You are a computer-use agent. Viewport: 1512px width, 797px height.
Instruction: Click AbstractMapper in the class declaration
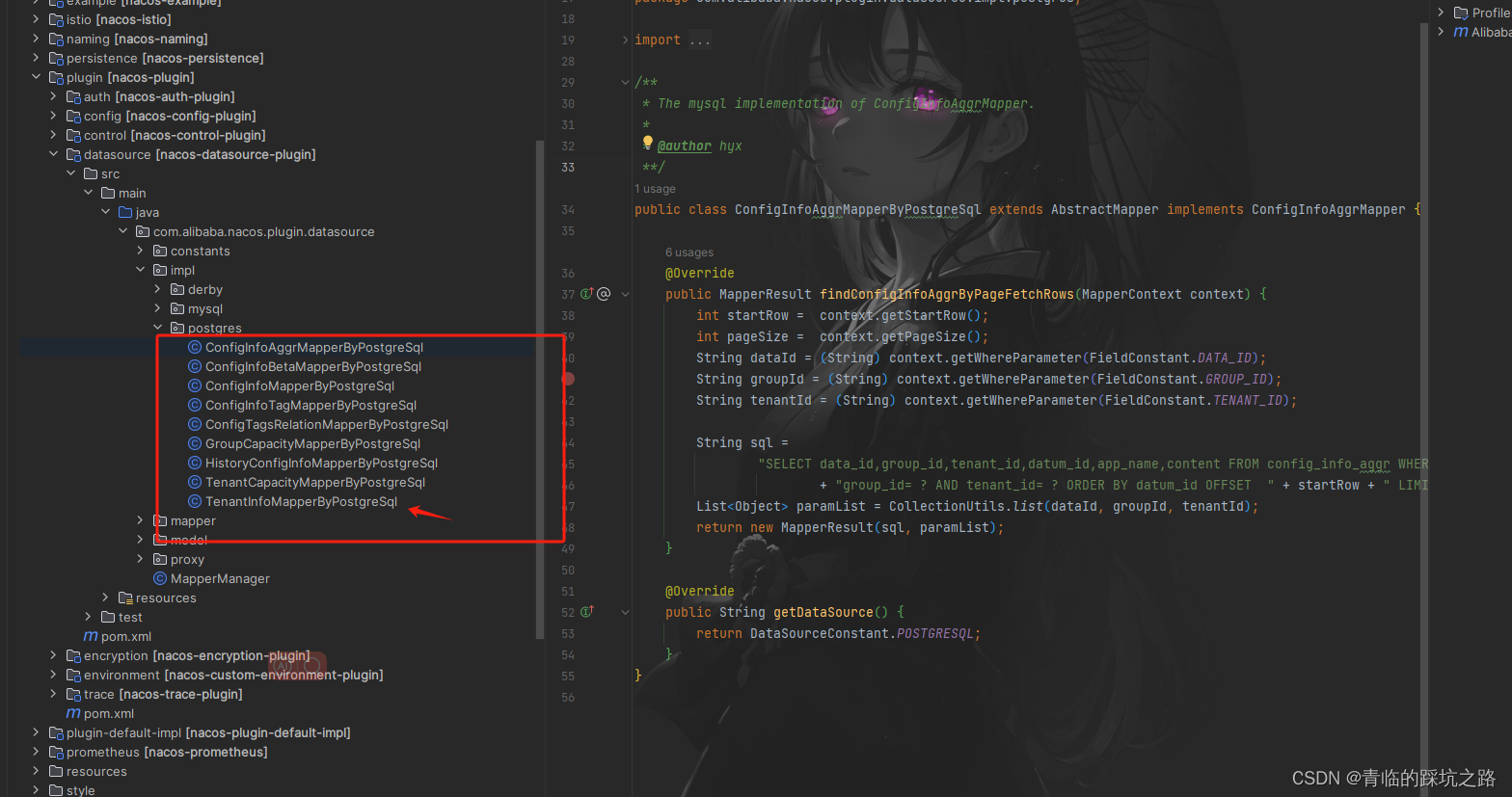[1105, 209]
